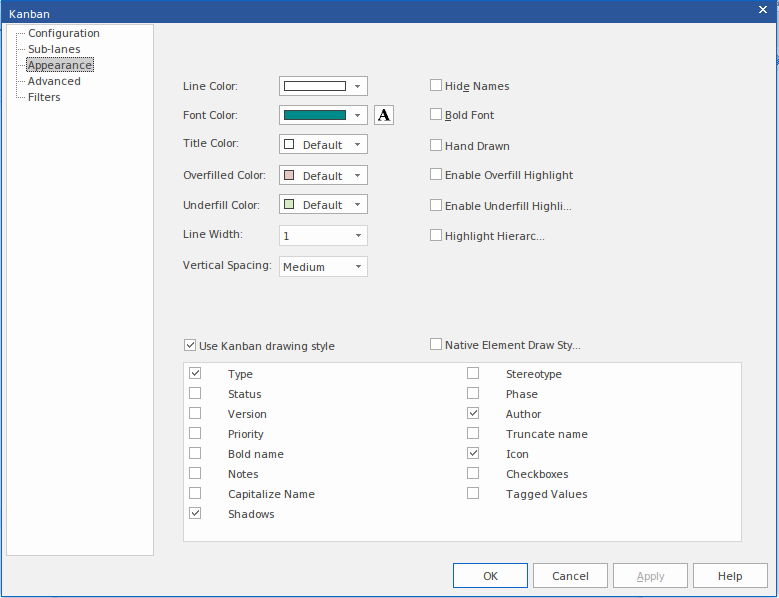The height and width of the screenshot is (598, 779).
Task: Open the Line Width dropdown
Action: [323, 235]
